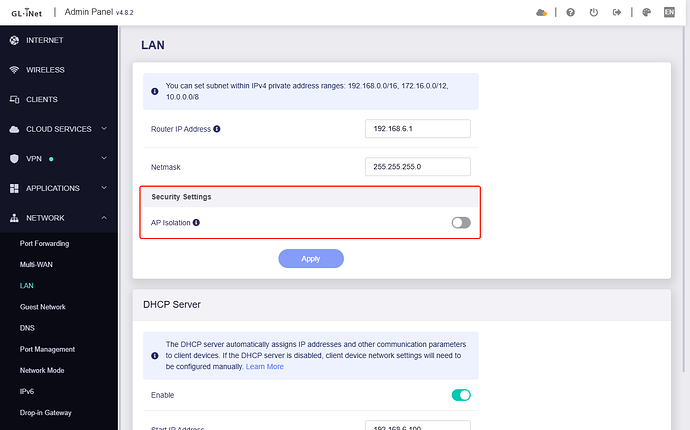Click the AP Isolation info icon
The image size is (690, 430).
pos(196,222)
